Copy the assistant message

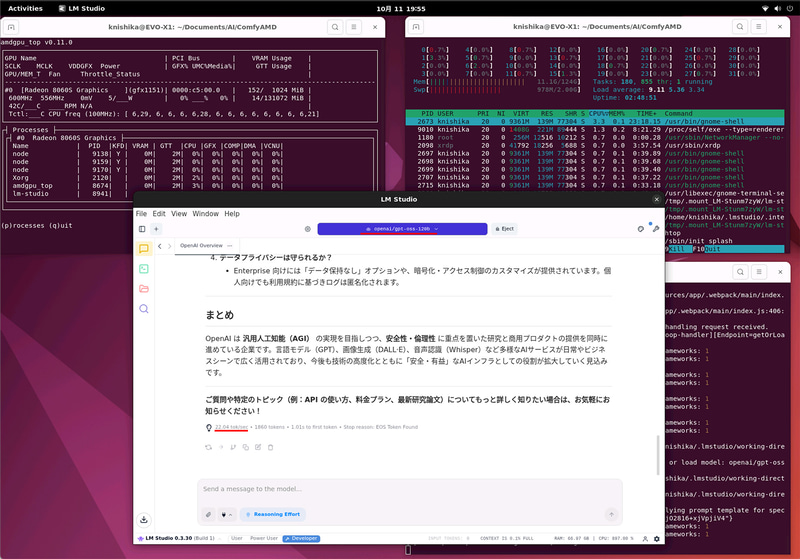tap(245, 447)
